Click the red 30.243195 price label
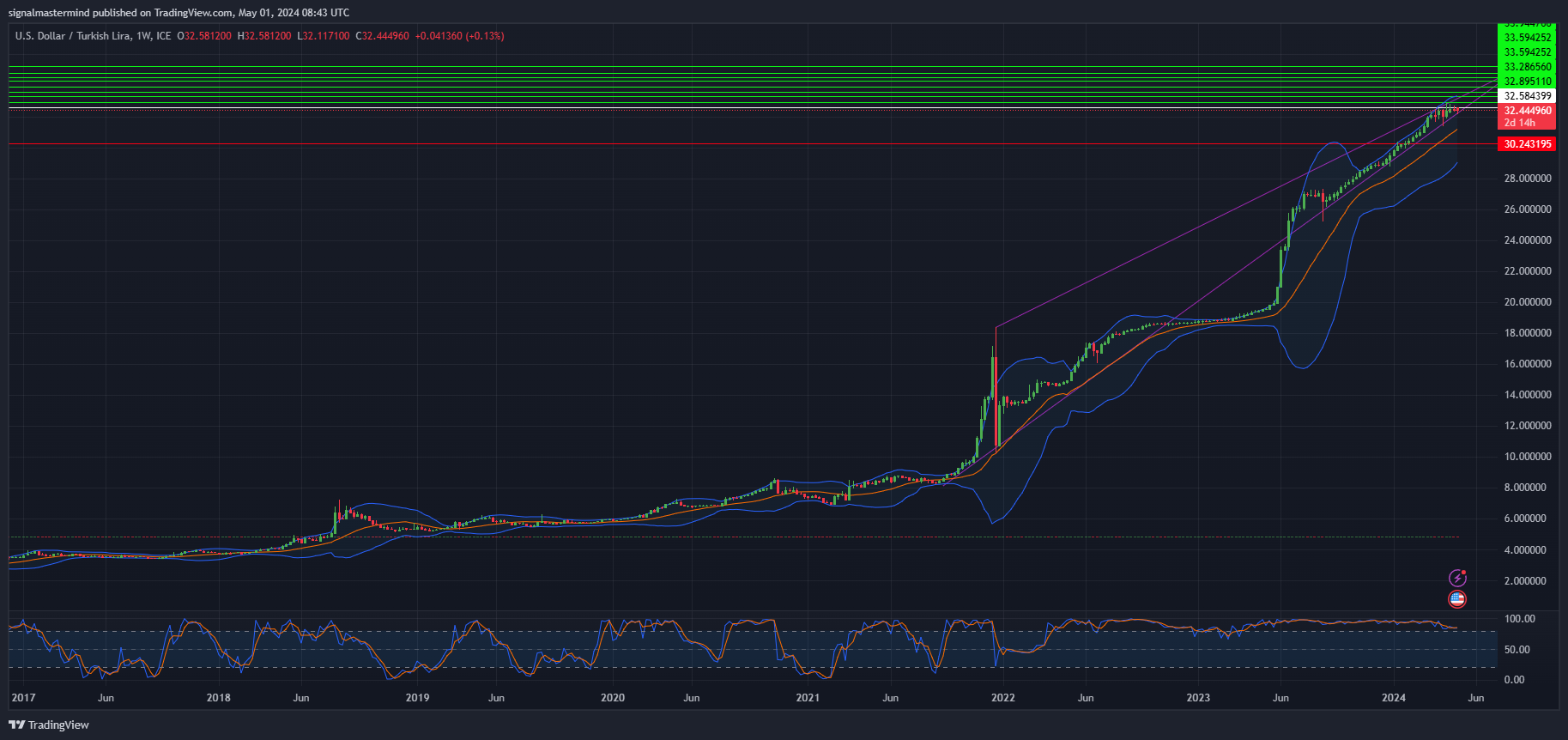The height and width of the screenshot is (740, 1568). pos(1527,144)
